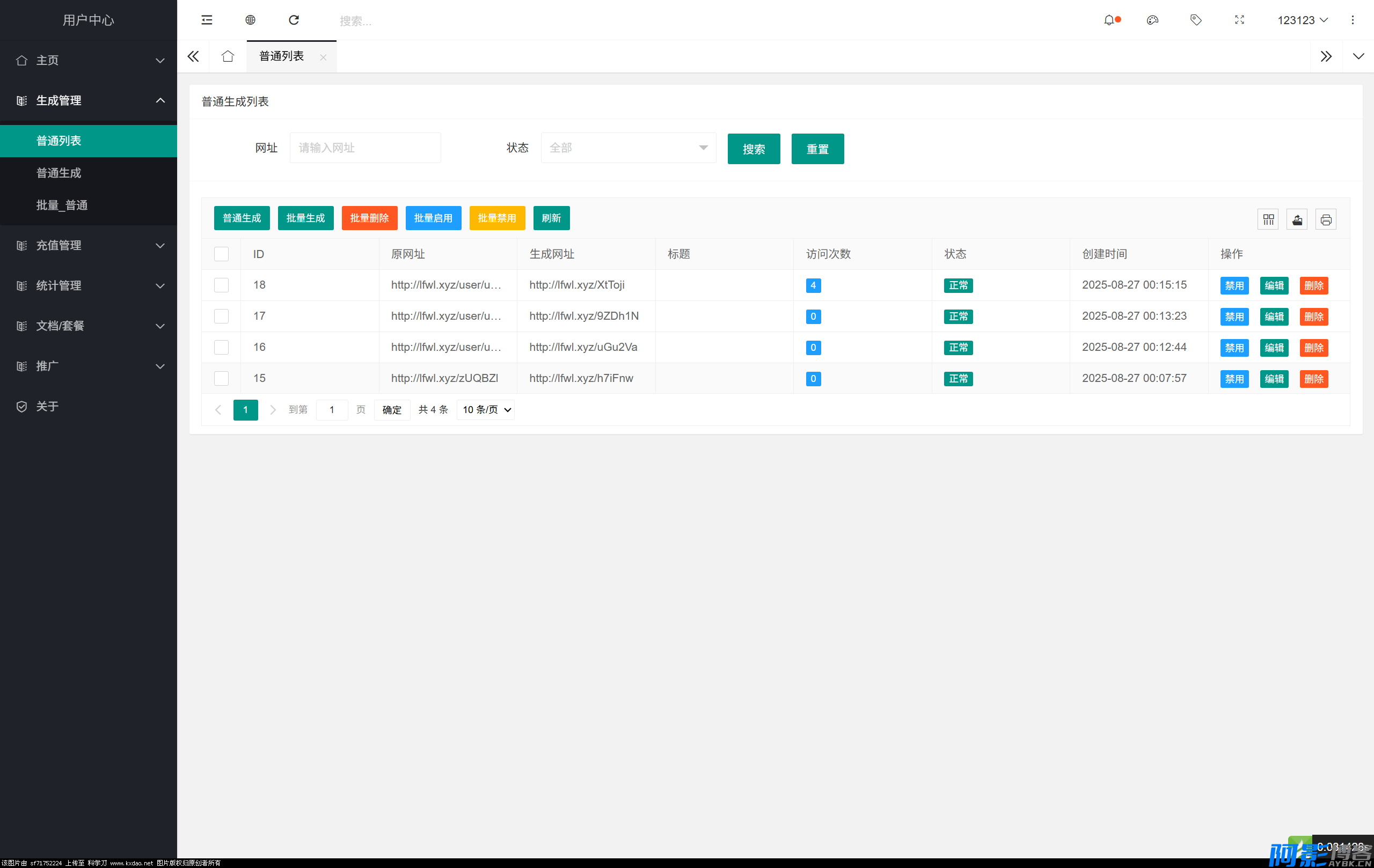Screen dimensions: 1374x868
Task: Open the theme palette icon
Action: (1152, 20)
